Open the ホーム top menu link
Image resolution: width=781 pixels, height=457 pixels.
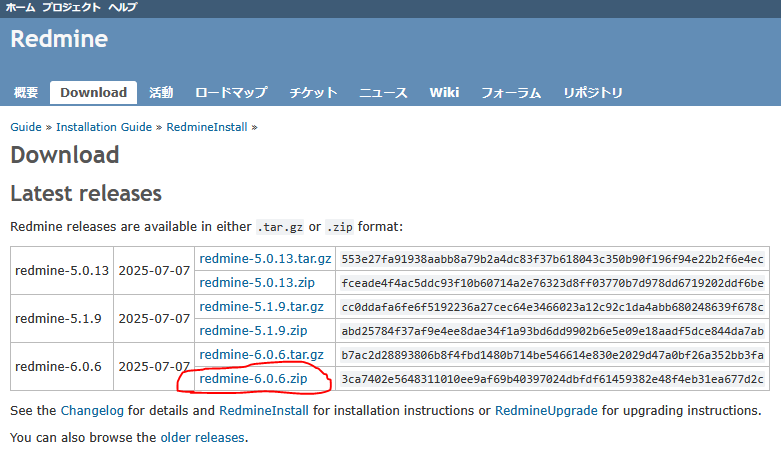(x=20, y=7)
